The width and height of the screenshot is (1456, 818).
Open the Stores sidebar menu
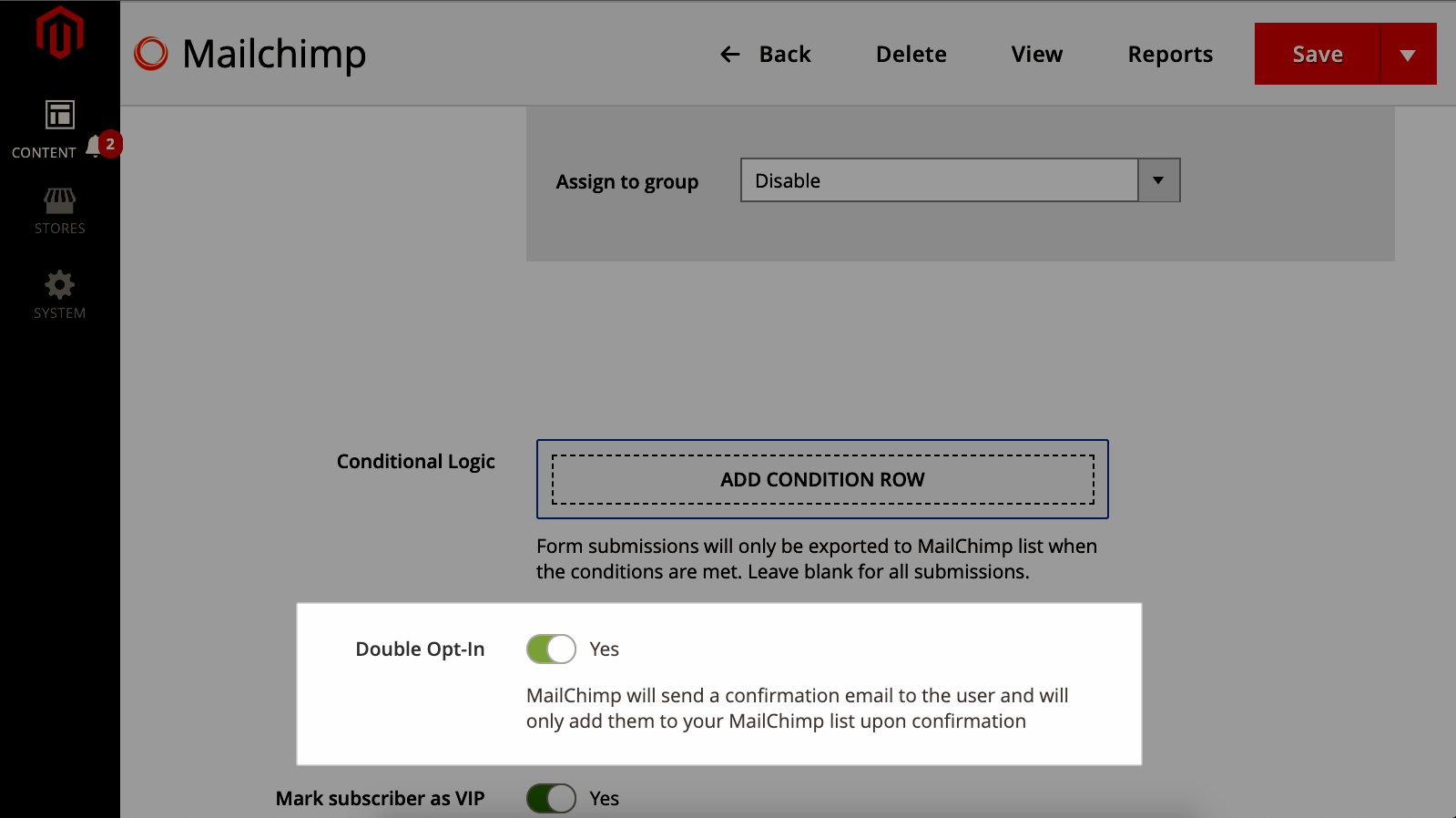tap(60, 211)
